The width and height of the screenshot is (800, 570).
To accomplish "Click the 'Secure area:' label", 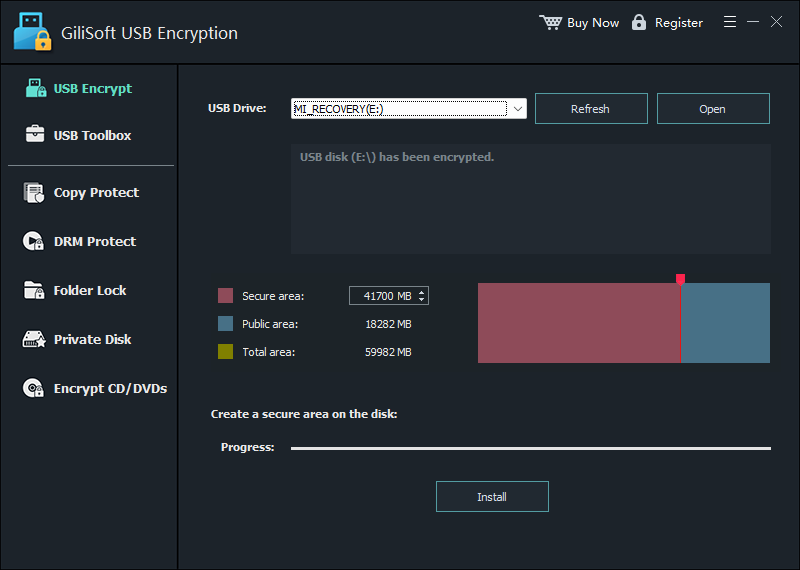I will (273, 296).
